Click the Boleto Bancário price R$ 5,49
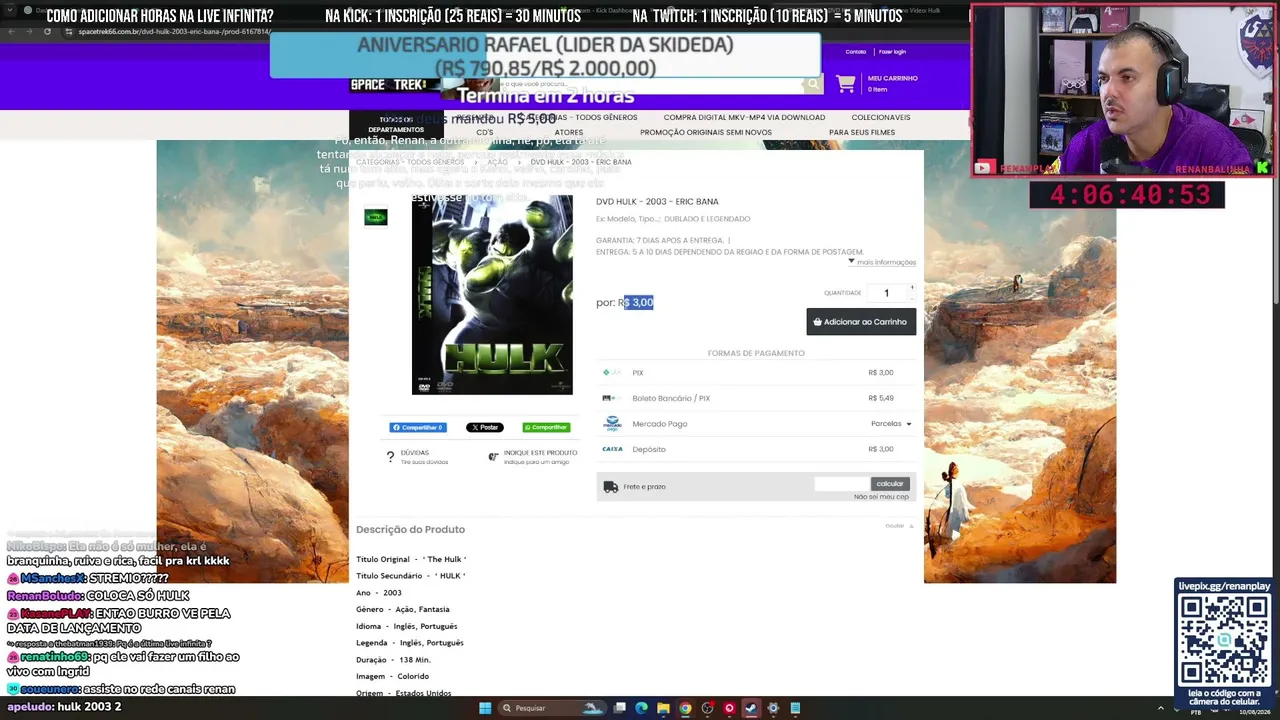 point(881,398)
